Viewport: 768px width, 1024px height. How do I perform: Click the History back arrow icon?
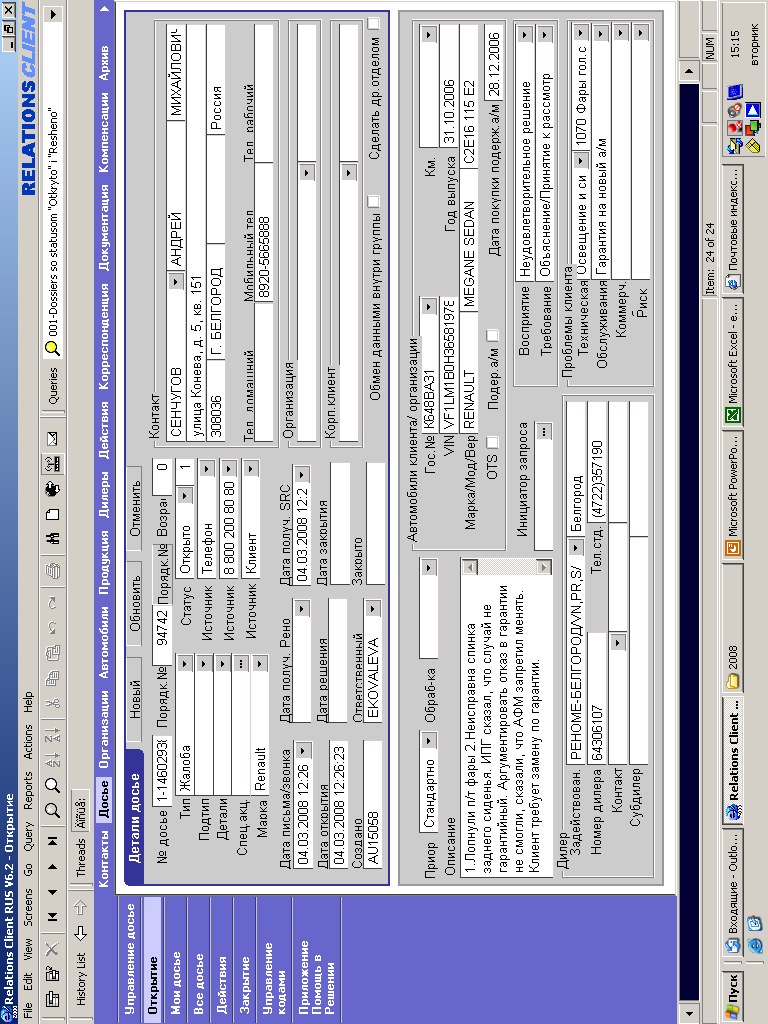point(80,933)
